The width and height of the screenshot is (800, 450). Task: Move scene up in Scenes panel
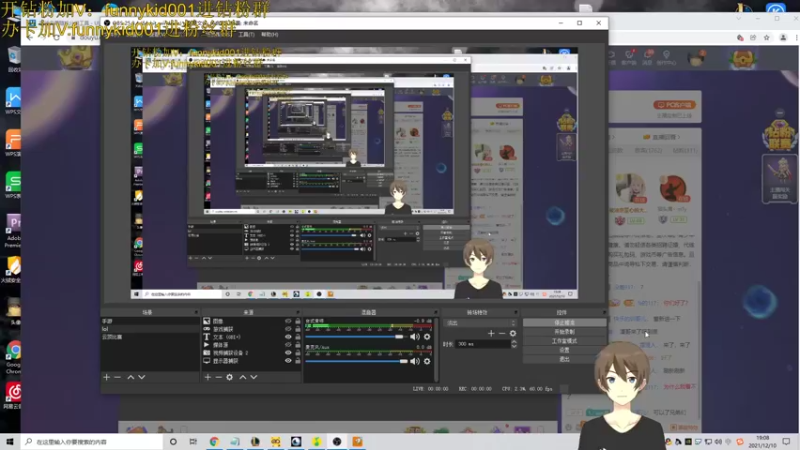[x=131, y=377]
